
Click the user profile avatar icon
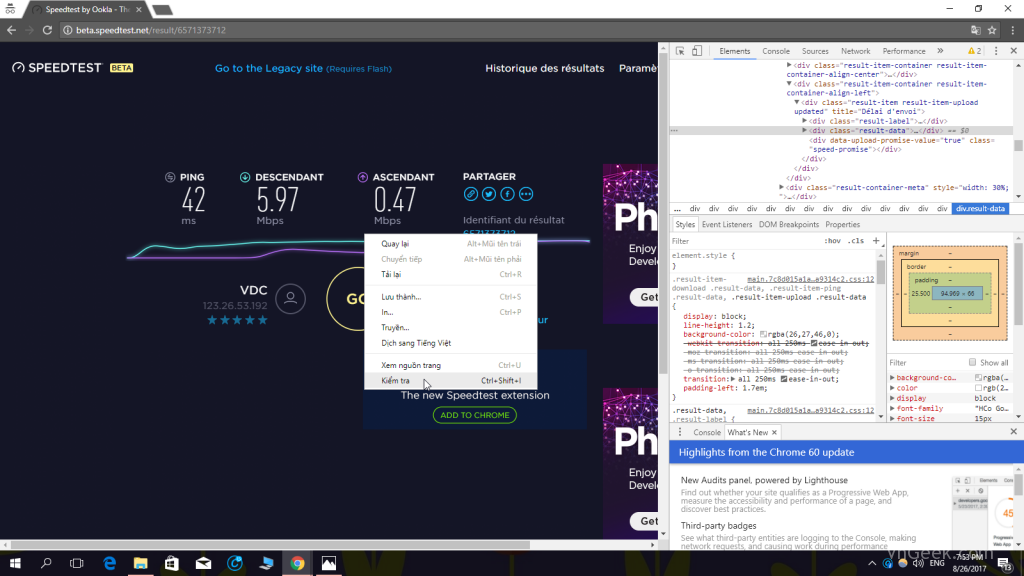[291, 298]
